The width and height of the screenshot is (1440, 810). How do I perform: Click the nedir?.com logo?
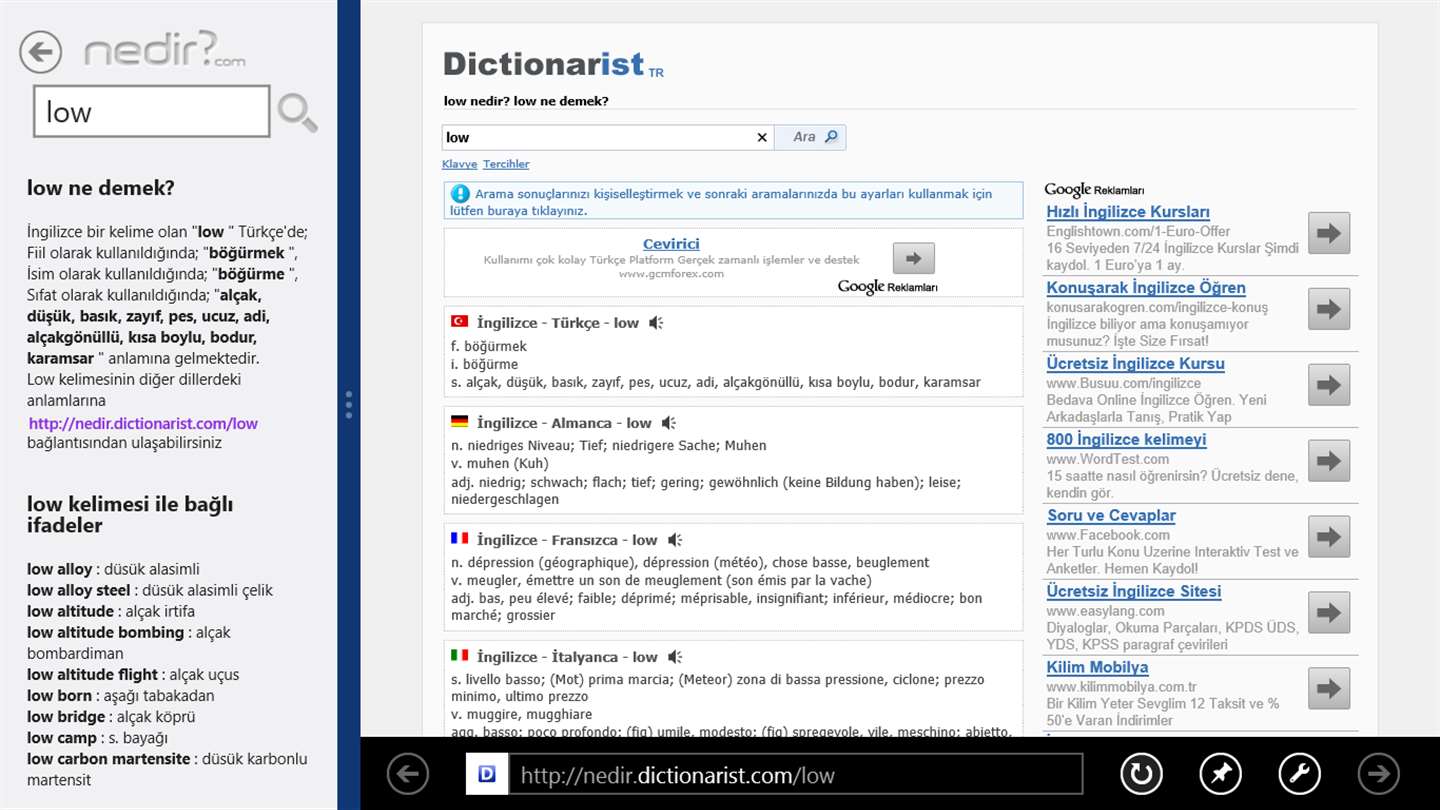point(165,51)
